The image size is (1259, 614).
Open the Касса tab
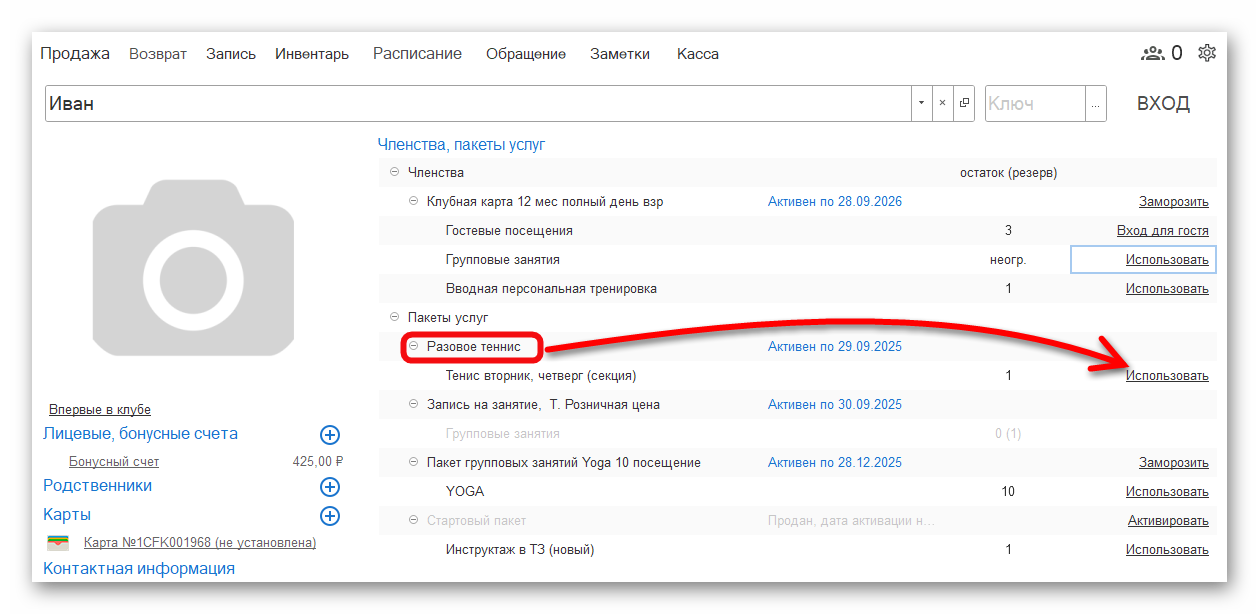click(697, 54)
